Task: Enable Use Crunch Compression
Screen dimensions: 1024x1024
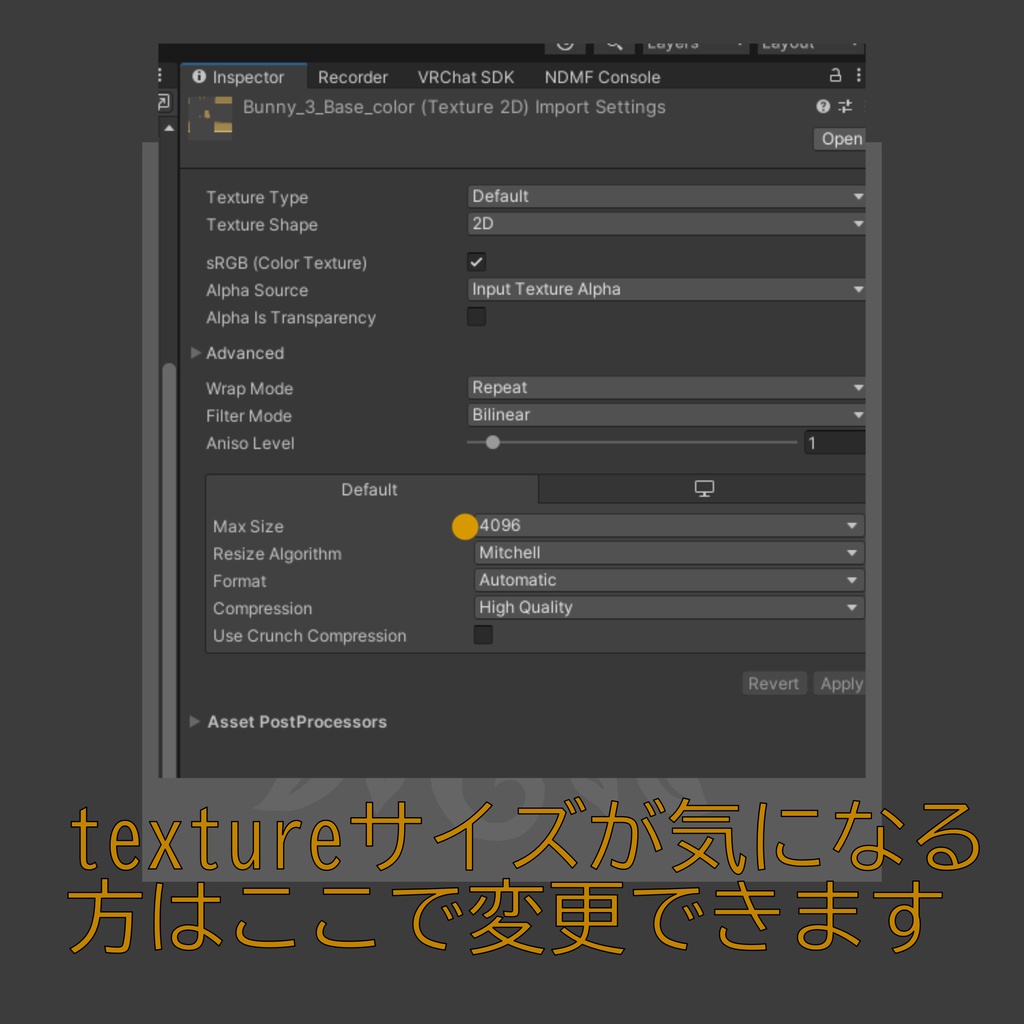Action: [483, 634]
